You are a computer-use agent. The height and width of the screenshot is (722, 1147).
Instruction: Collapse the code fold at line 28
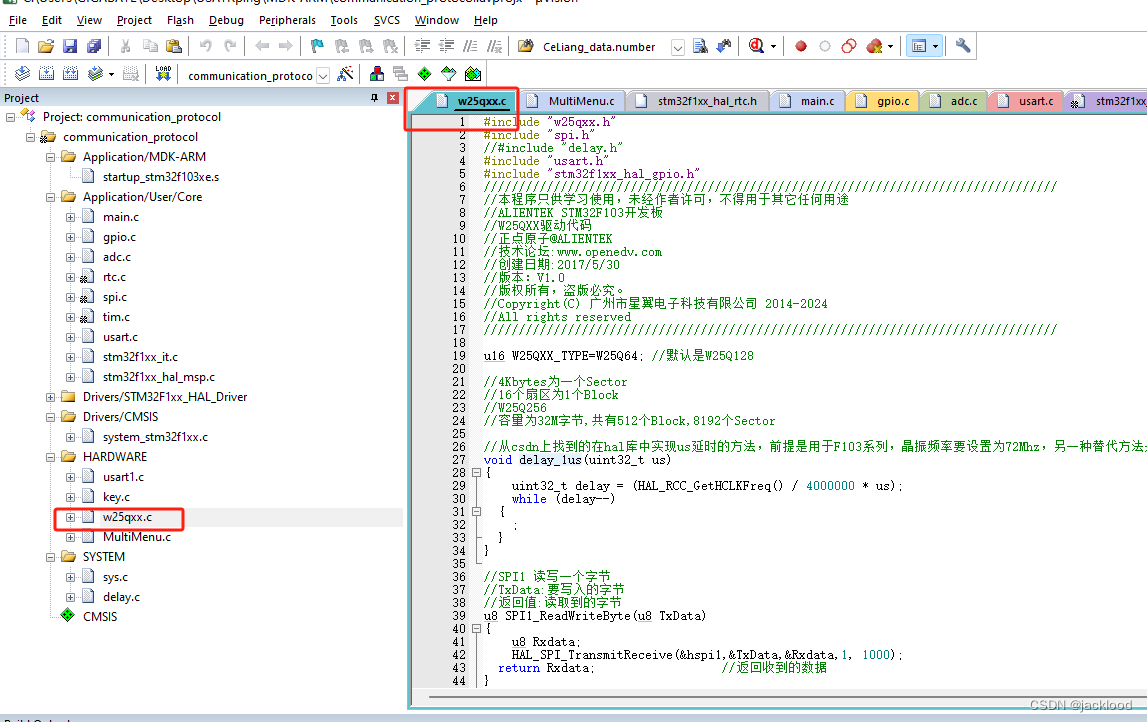[x=476, y=473]
